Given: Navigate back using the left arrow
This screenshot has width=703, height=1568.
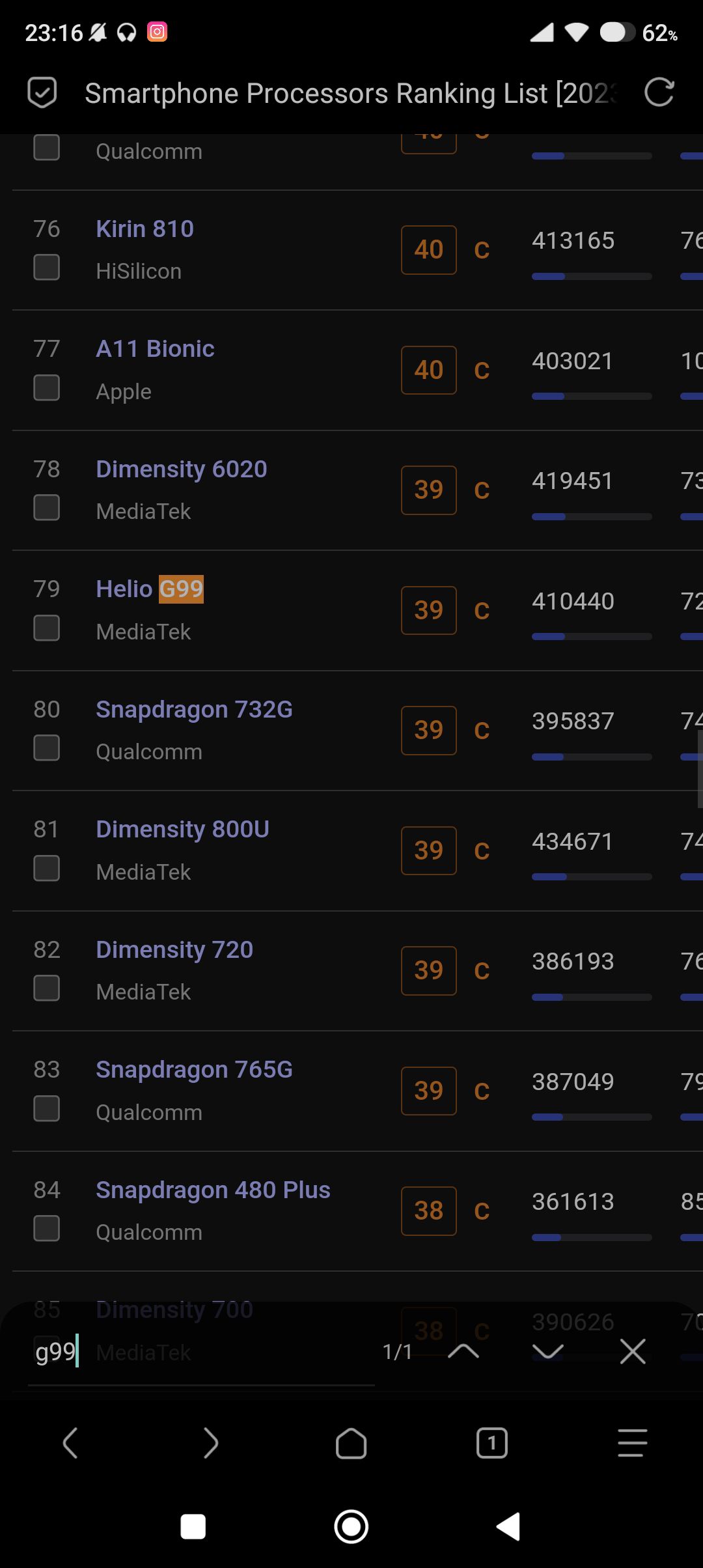Looking at the screenshot, I should click(x=70, y=1443).
